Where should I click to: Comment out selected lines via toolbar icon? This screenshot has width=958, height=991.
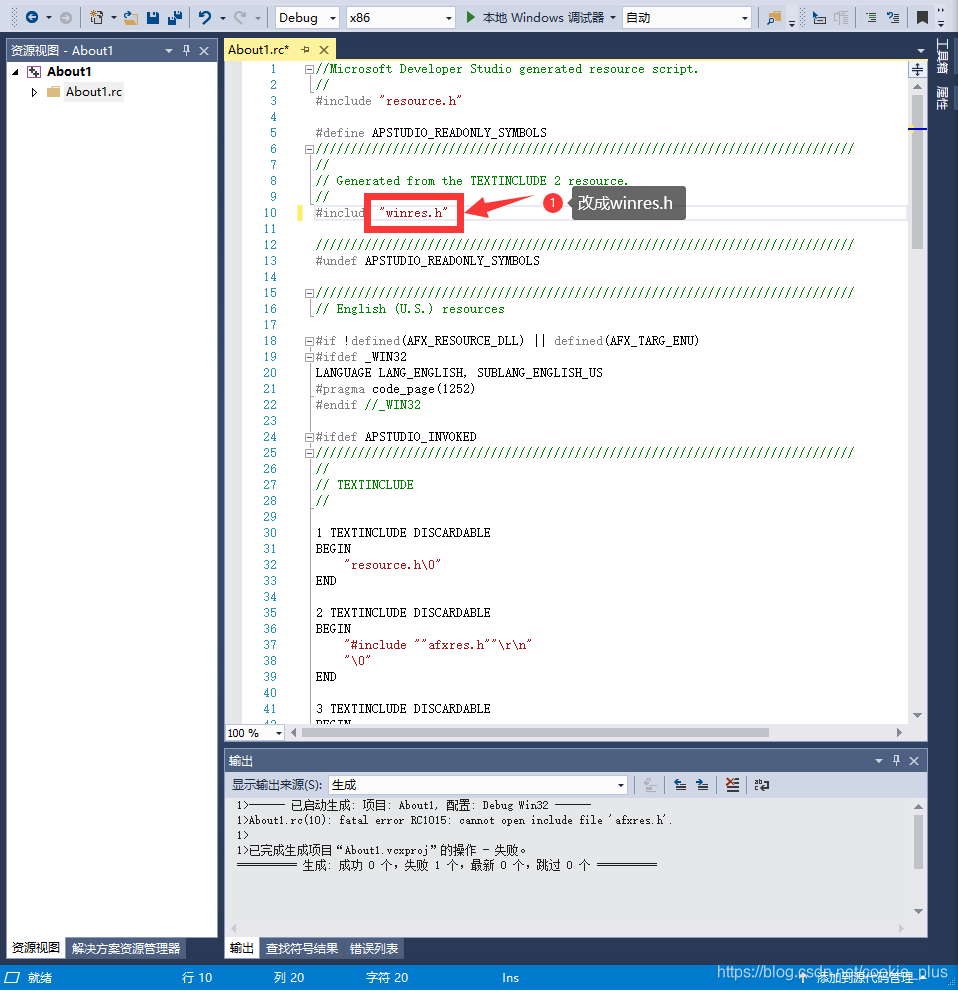871,18
